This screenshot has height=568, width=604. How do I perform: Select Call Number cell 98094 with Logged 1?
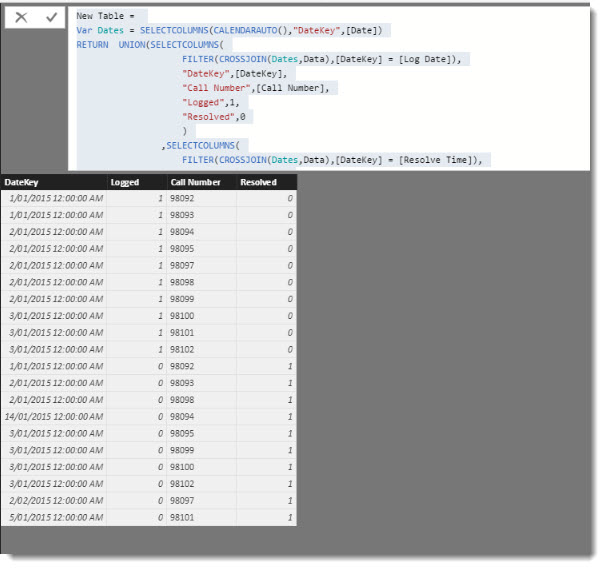click(x=201, y=232)
